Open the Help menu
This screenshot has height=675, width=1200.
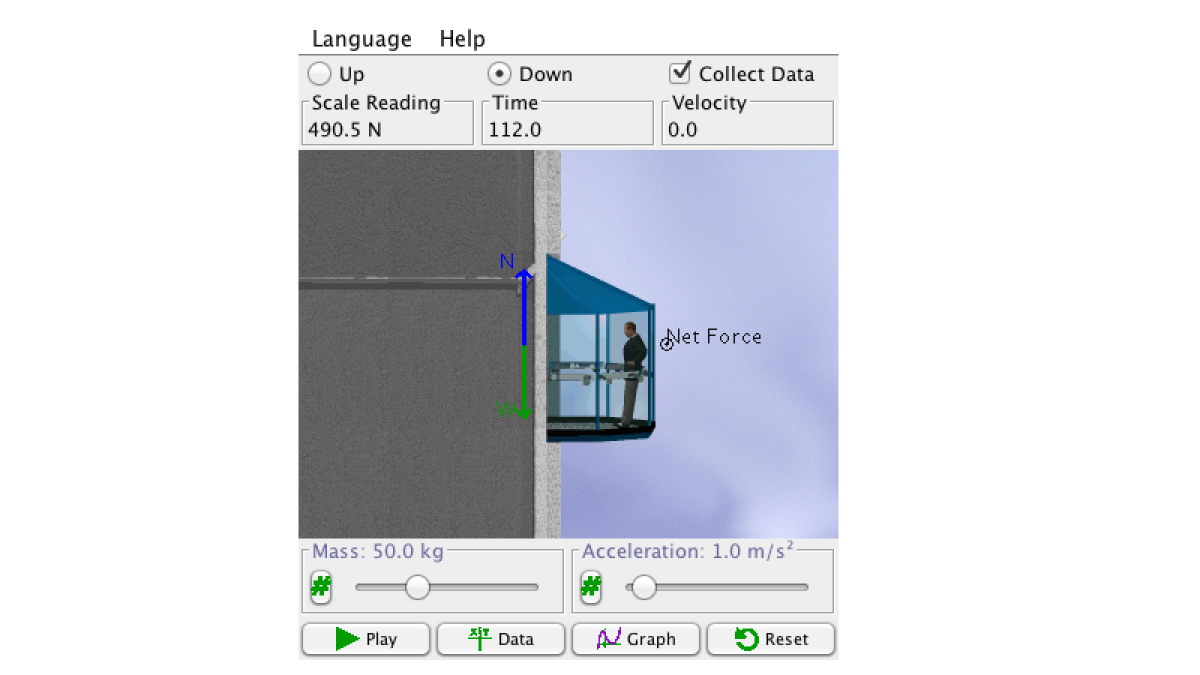[x=462, y=38]
